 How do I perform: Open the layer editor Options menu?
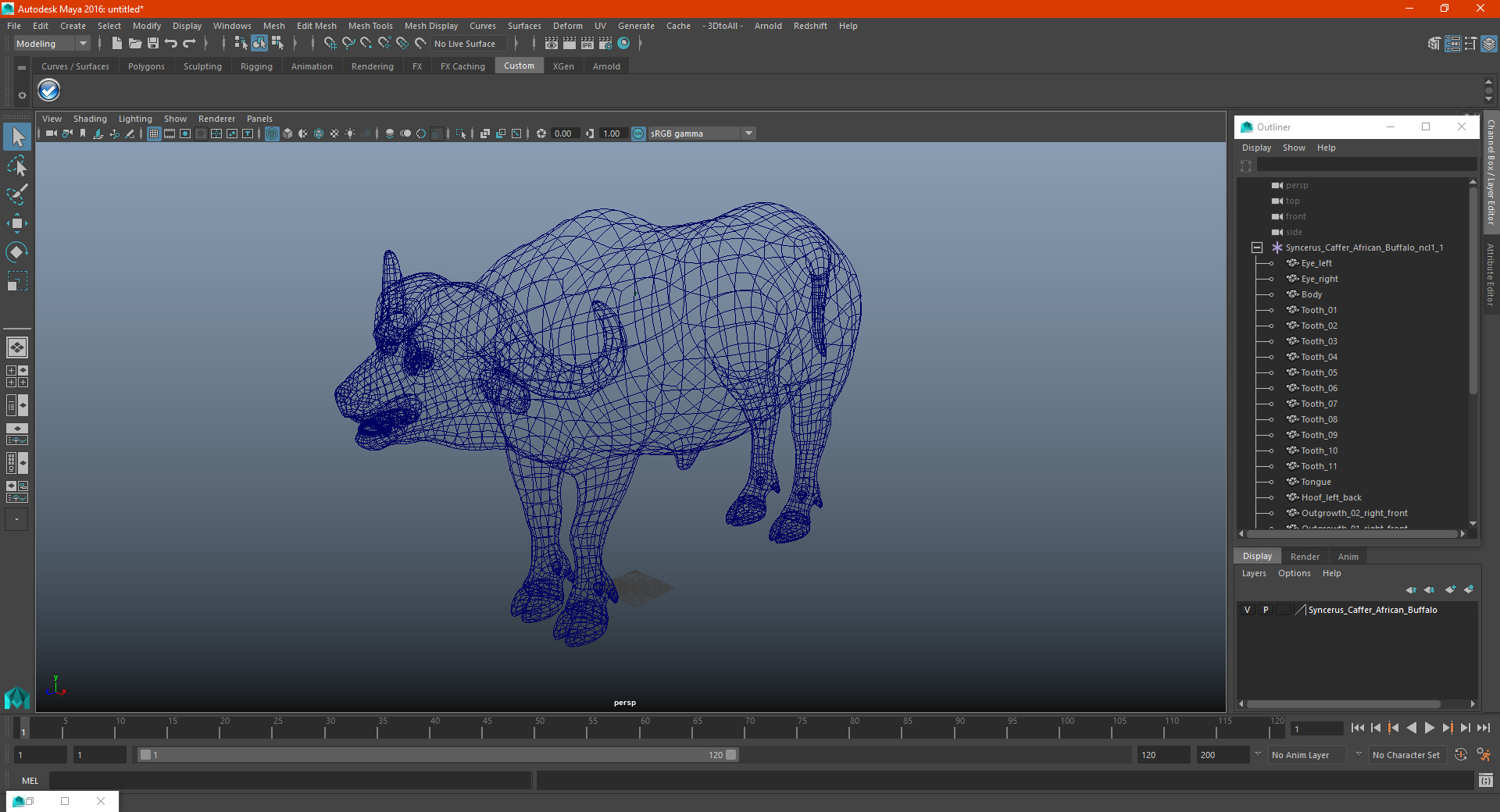(1295, 573)
